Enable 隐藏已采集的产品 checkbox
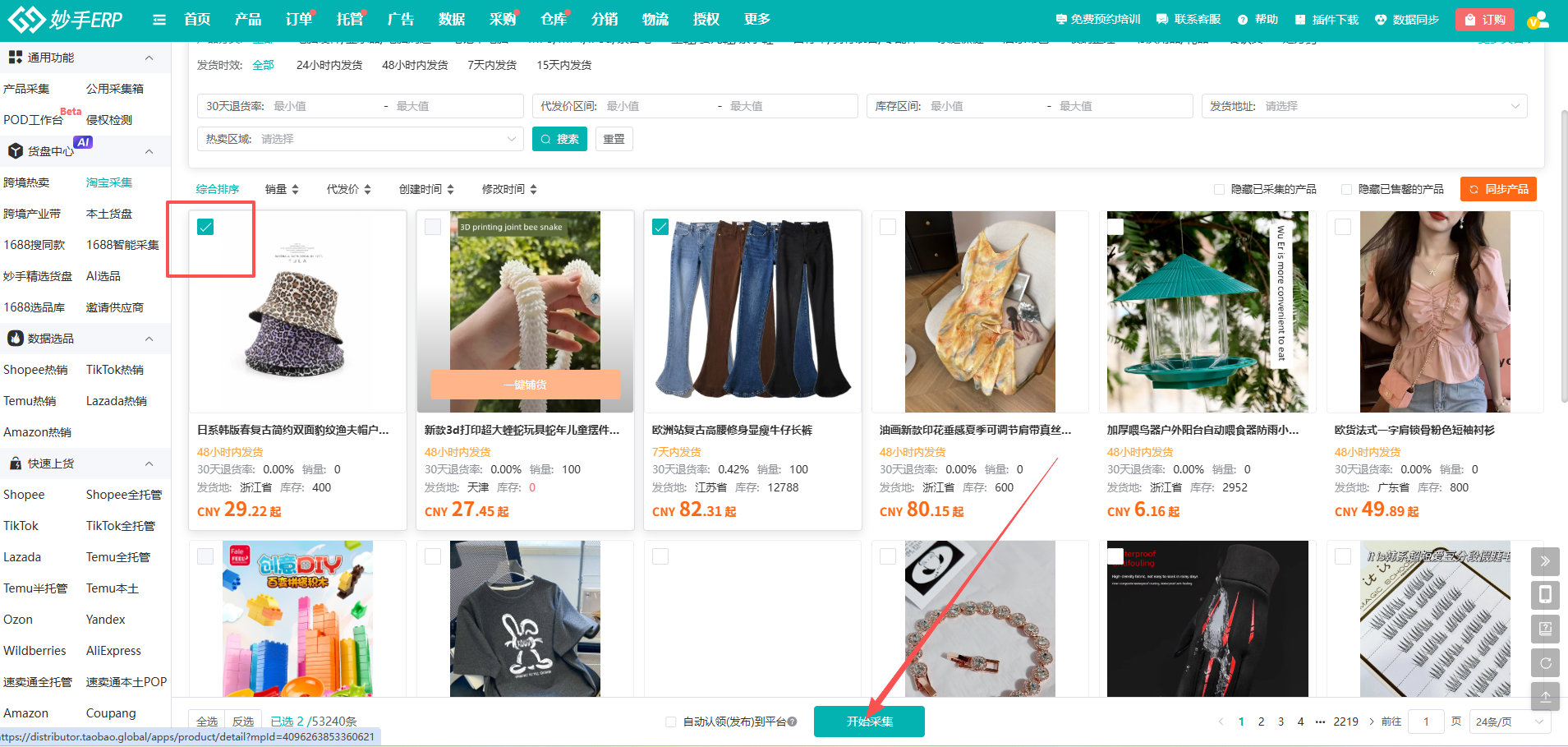The image size is (1568, 747). 1220,190
